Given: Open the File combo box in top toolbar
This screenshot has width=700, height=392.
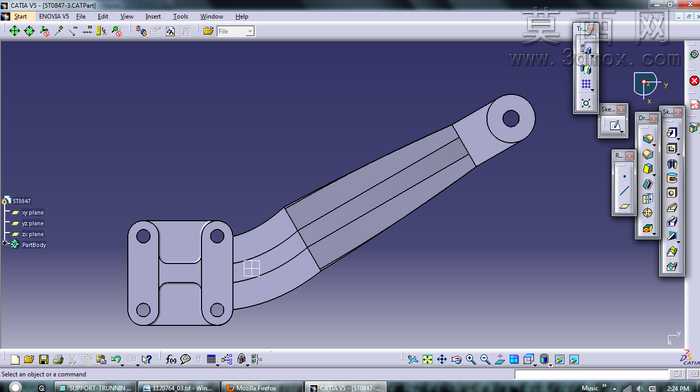Looking at the screenshot, I should [x=236, y=31].
